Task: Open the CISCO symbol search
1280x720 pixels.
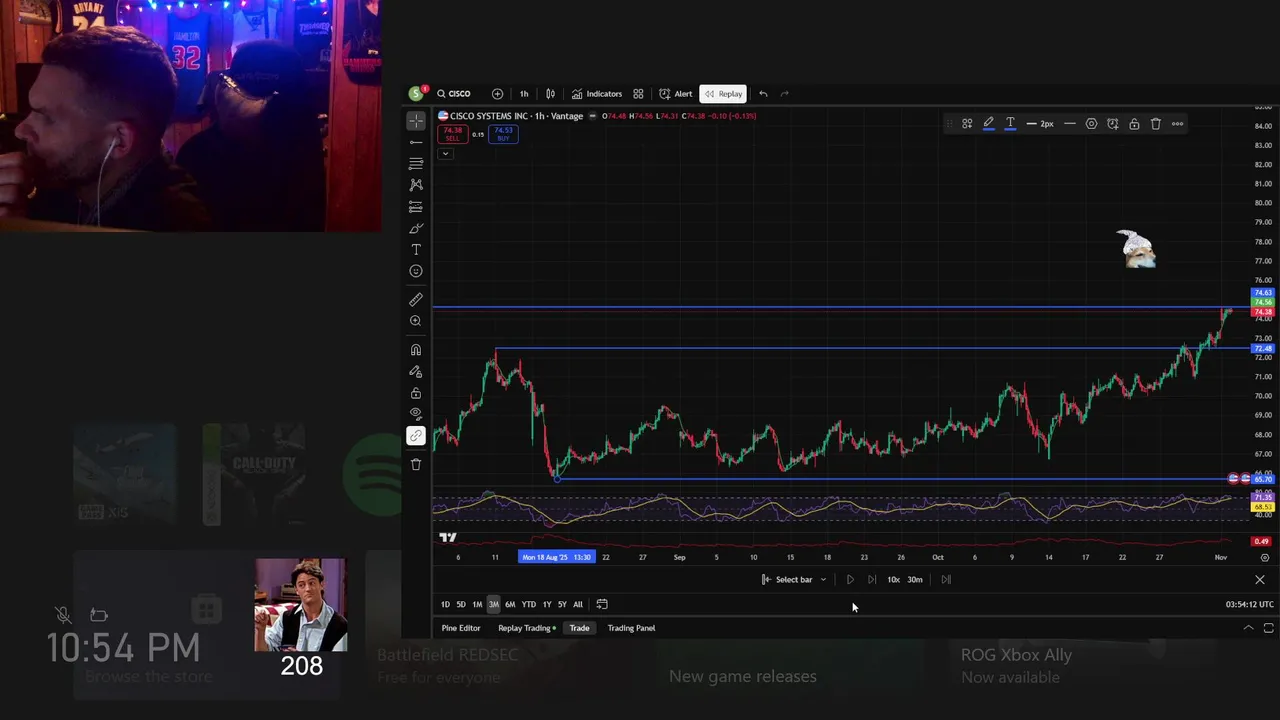Action: pos(453,94)
